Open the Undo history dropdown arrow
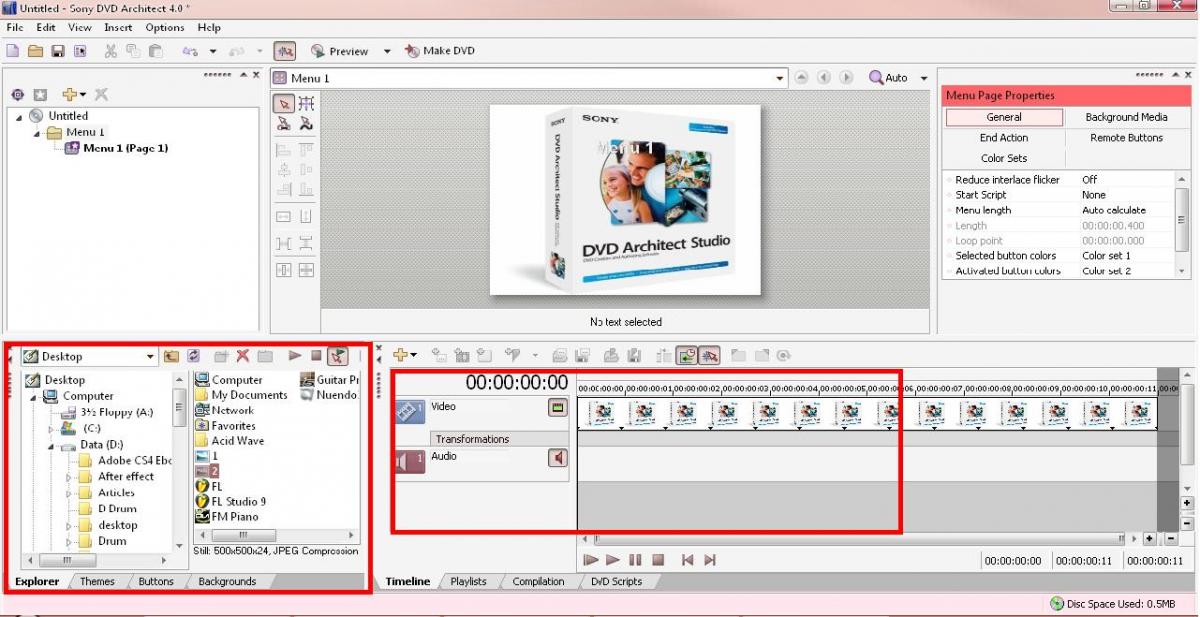Screen dimensions: 1200x617 (x=213, y=51)
